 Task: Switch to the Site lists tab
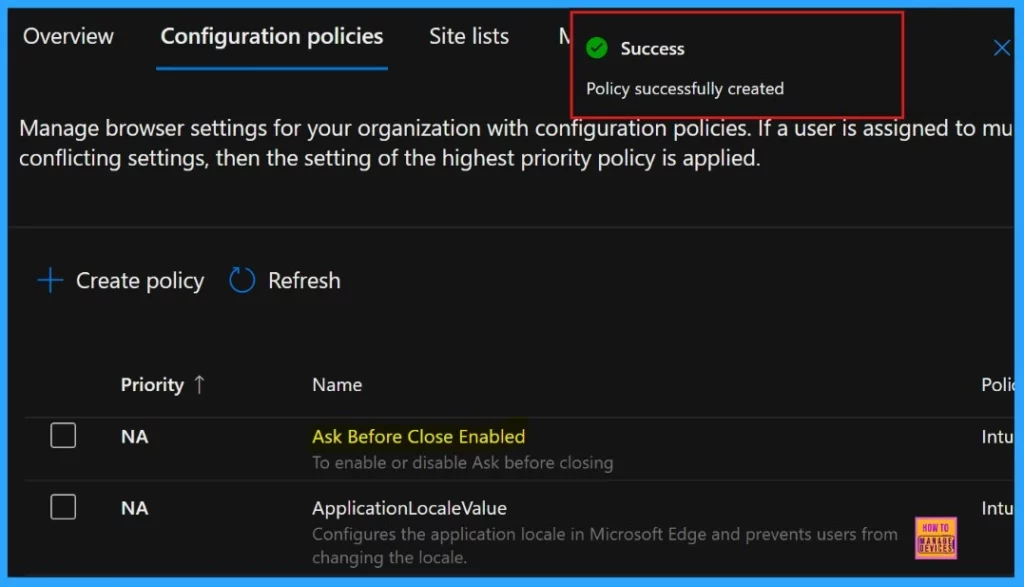[x=469, y=37]
